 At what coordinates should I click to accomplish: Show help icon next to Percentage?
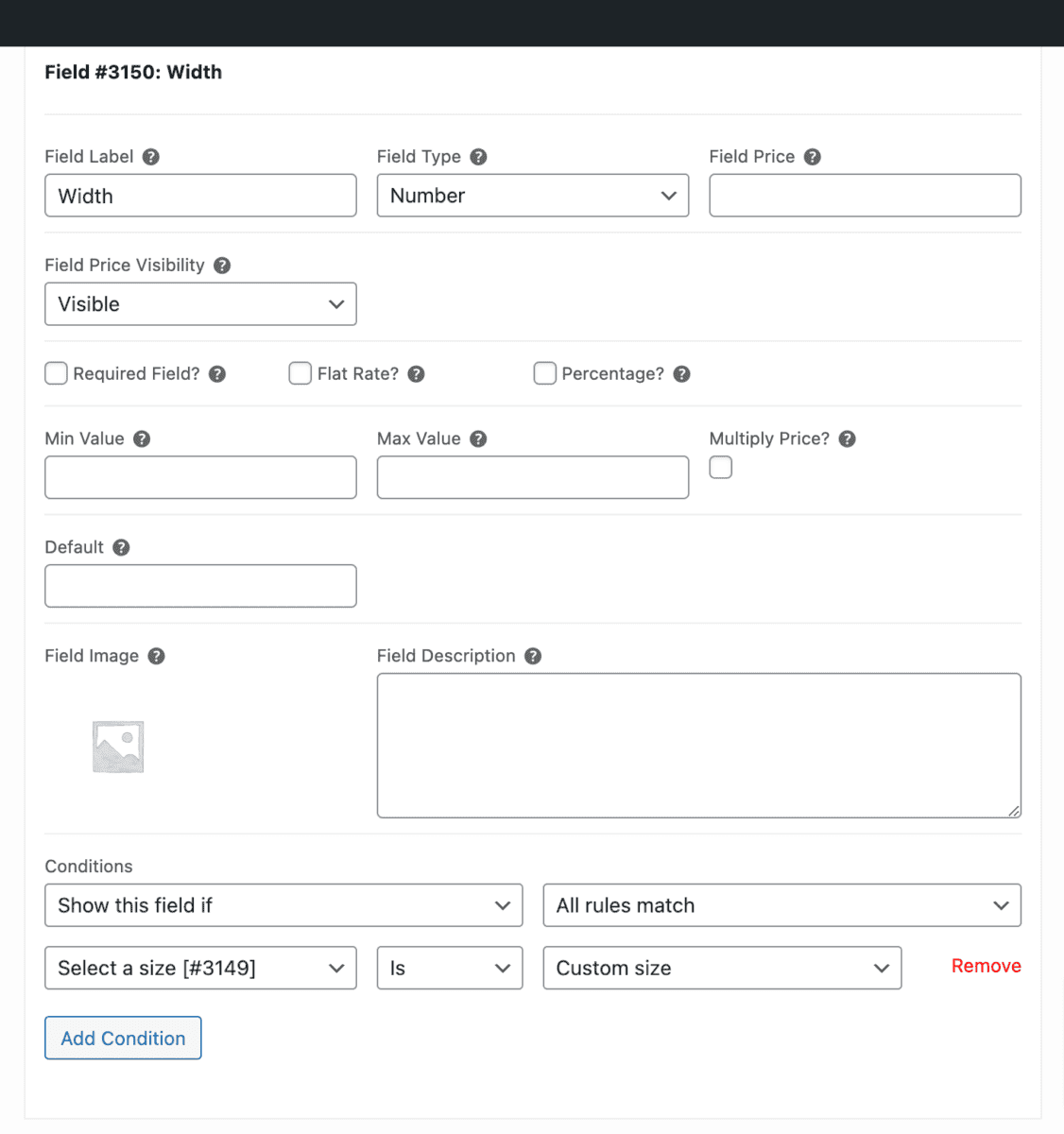(682, 374)
